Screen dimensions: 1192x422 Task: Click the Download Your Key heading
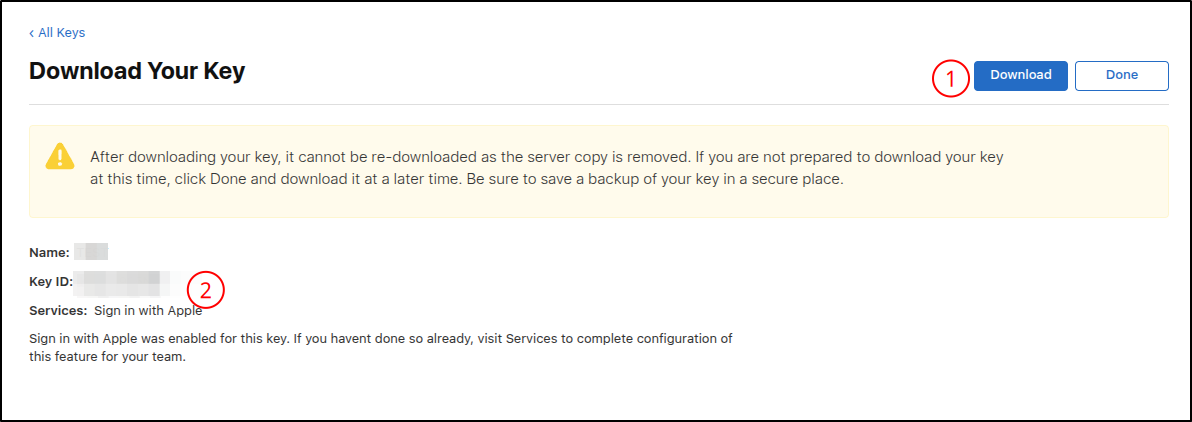pos(137,71)
